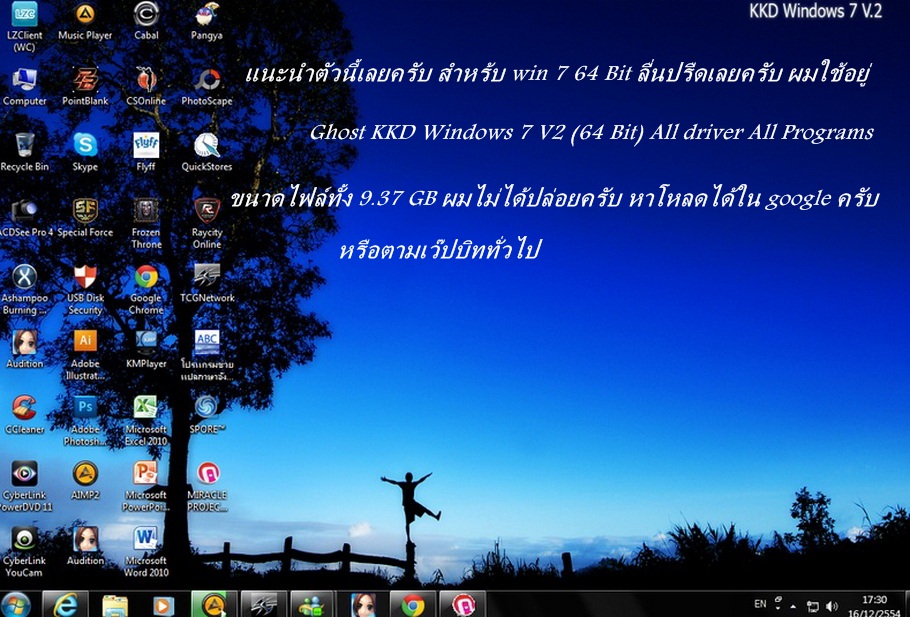Open Windows Media Player from taskbar

[164, 605]
